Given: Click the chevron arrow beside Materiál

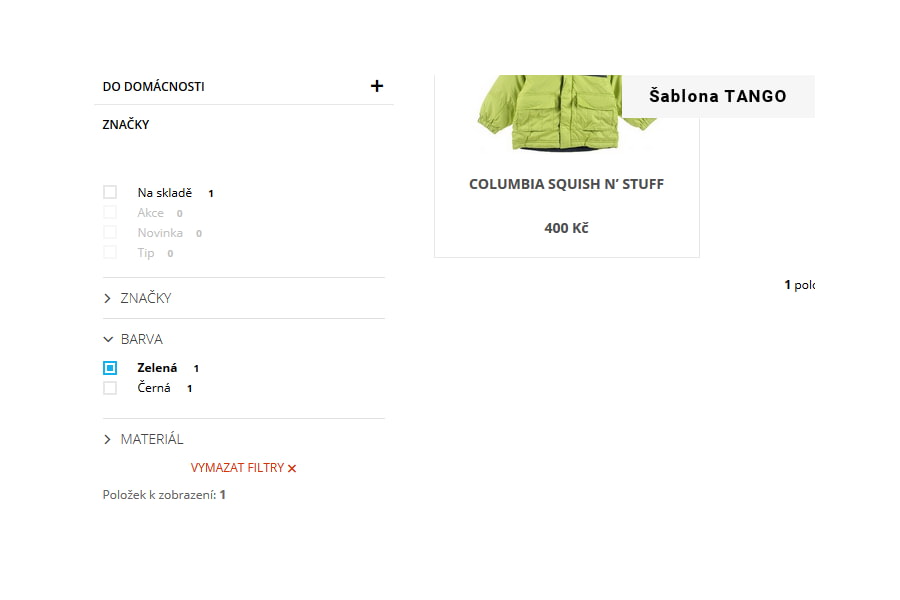Looking at the screenshot, I should pyautogui.click(x=107, y=439).
